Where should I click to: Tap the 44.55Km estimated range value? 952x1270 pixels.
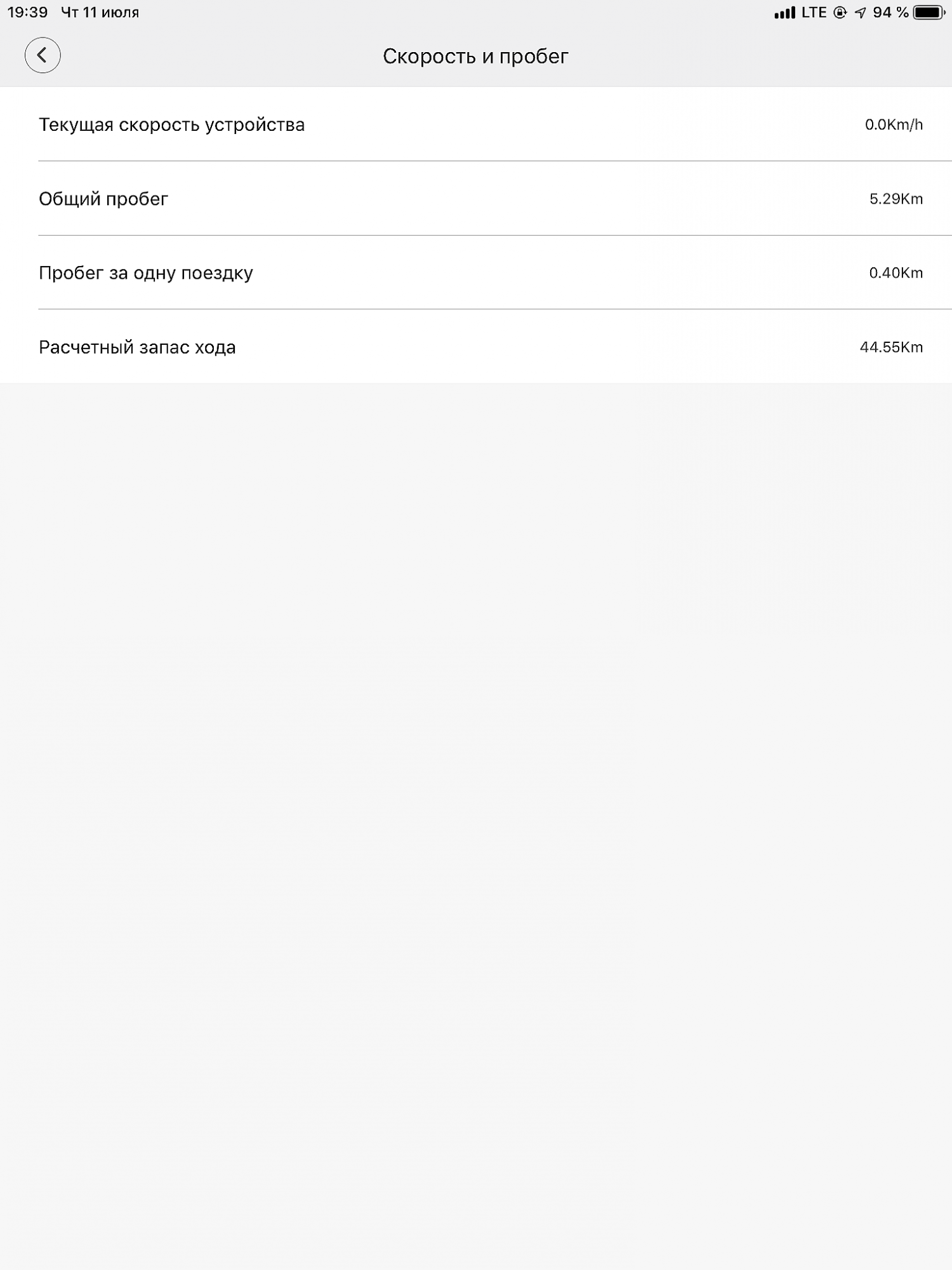point(891,347)
